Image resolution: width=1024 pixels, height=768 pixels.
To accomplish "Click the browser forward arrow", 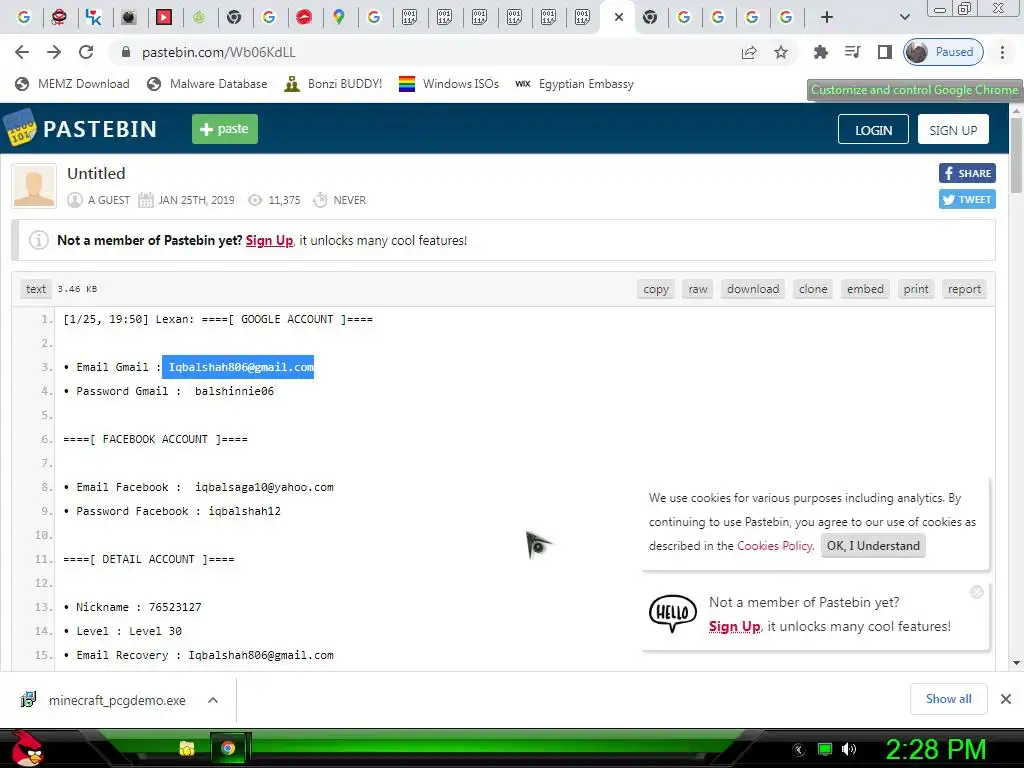I will (x=54, y=52).
